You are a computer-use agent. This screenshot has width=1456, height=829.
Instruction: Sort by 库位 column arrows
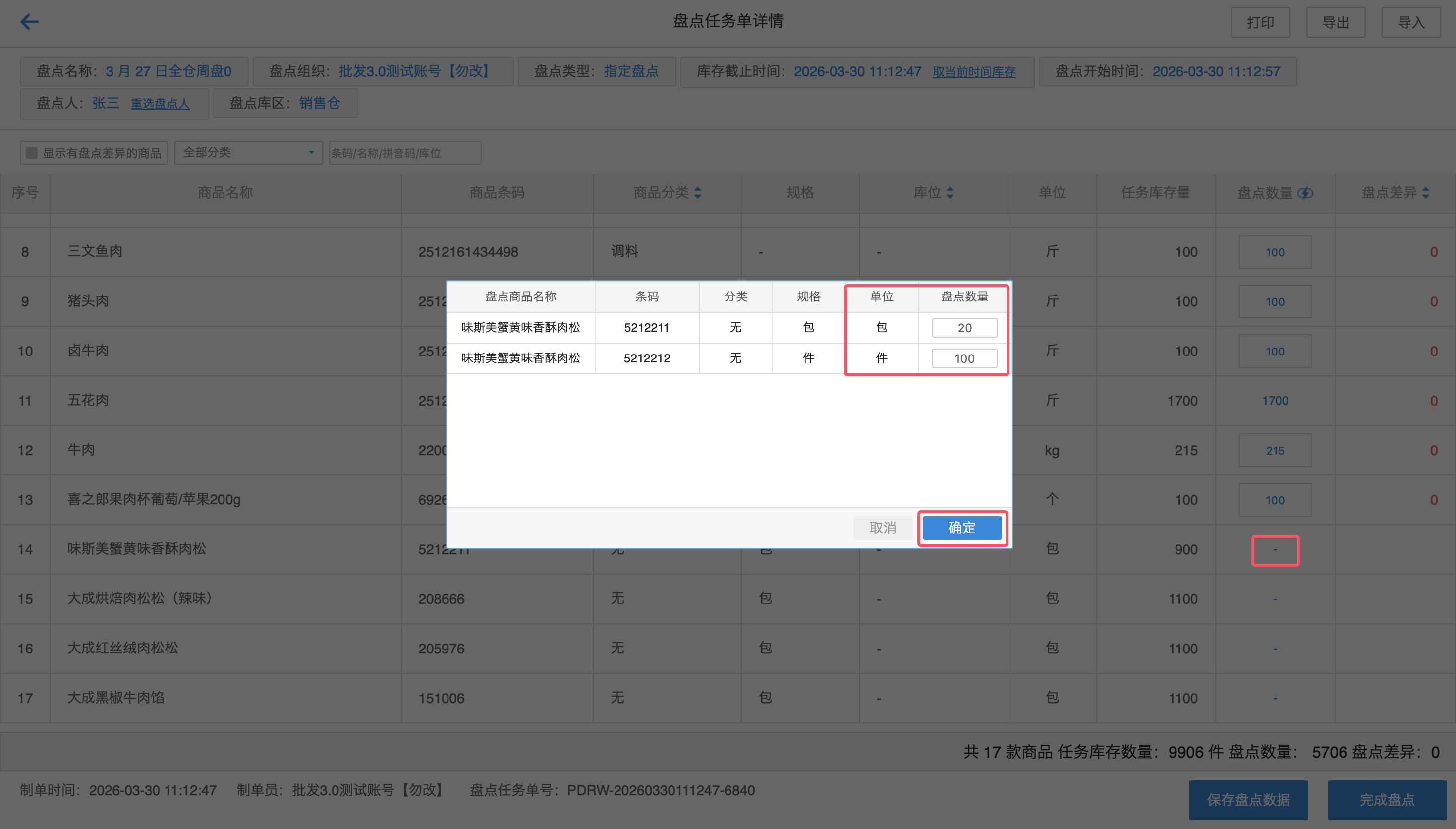(950, 193)
